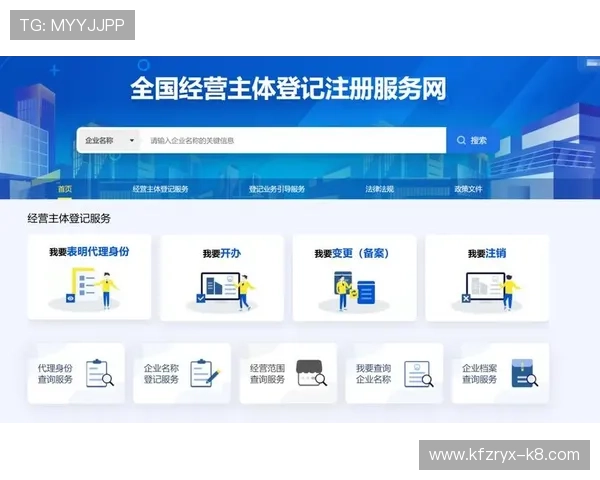Click the 我要开办 card title
The image size is (600, 480).
pyautogui.click(x=222, y=253)
